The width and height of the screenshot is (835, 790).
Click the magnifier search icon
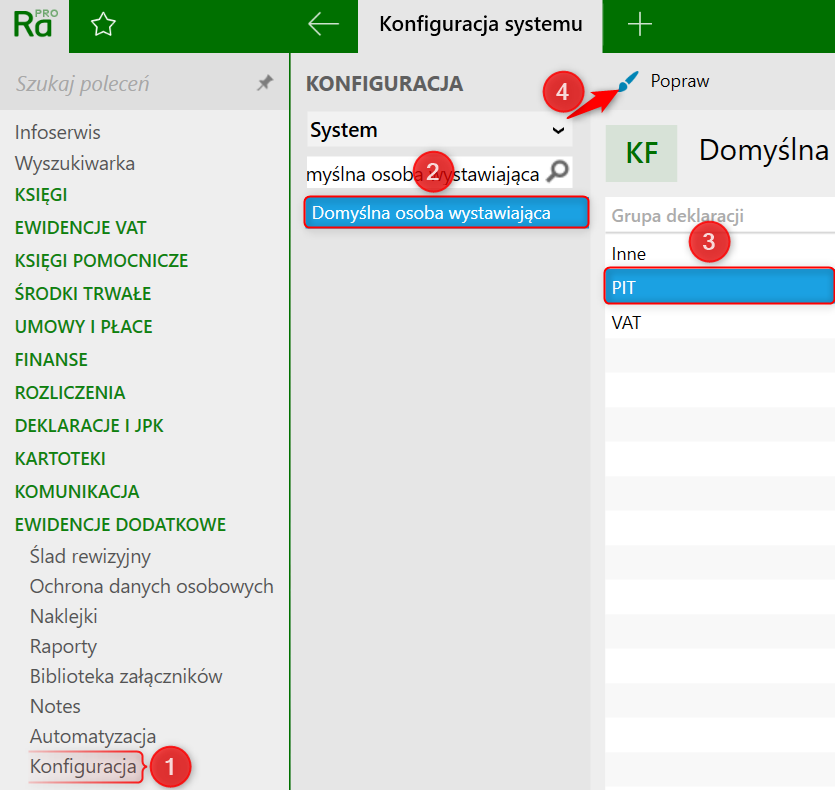point(558,171)
